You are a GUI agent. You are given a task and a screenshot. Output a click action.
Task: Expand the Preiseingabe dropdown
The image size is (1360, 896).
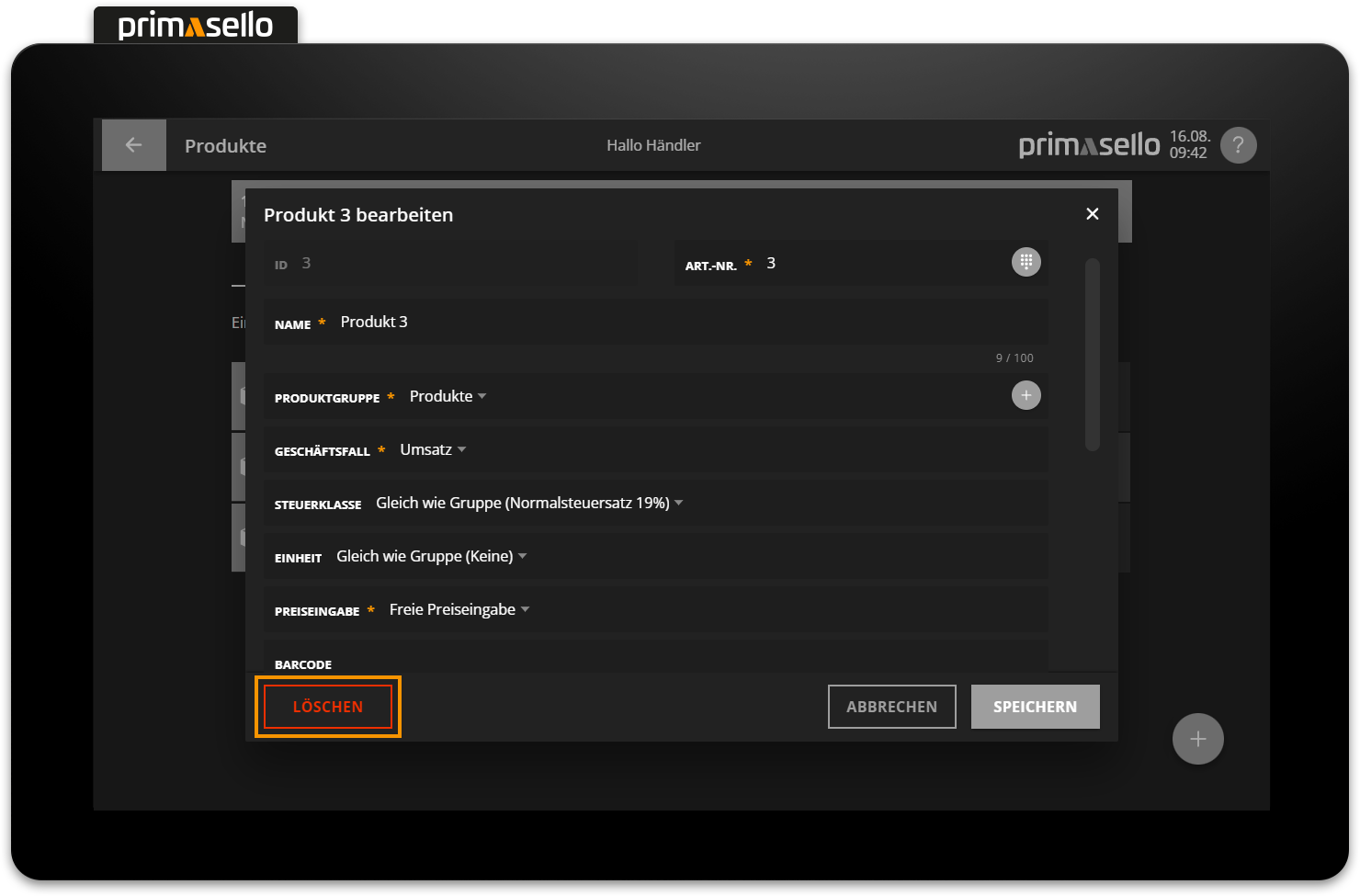[459, 609]
